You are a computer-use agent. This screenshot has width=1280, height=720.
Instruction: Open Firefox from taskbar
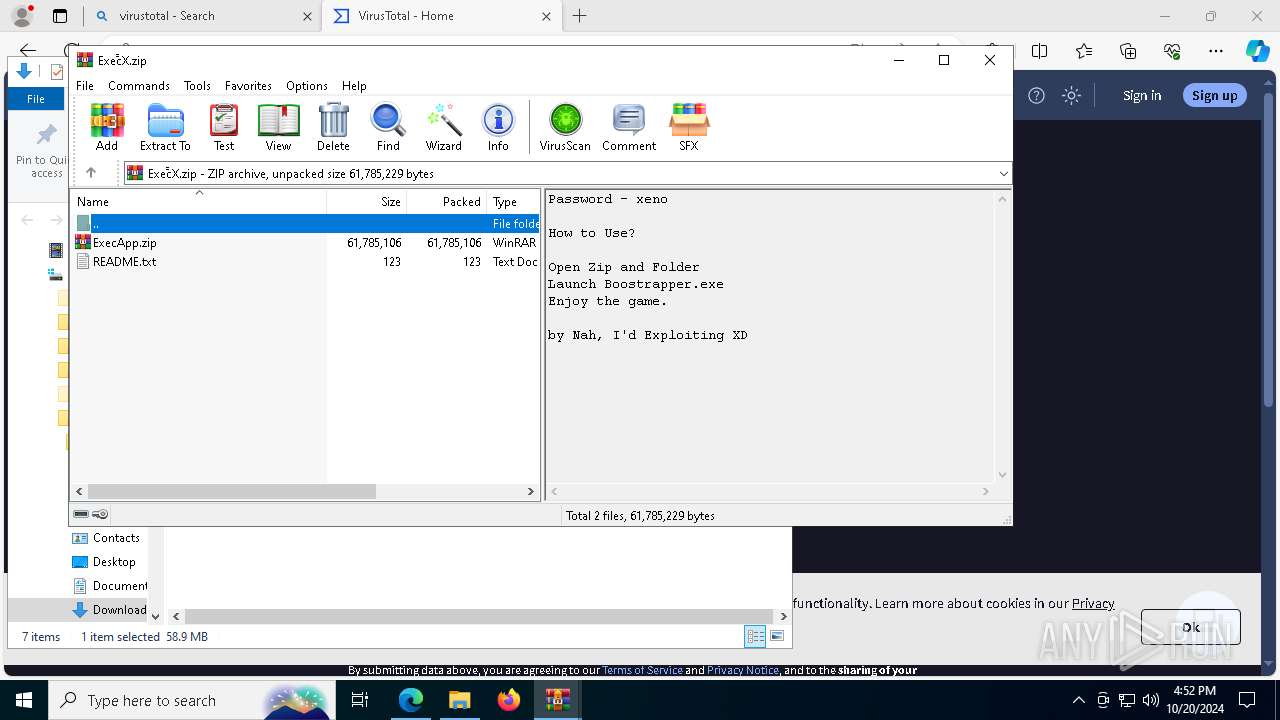tap(508, 700)
